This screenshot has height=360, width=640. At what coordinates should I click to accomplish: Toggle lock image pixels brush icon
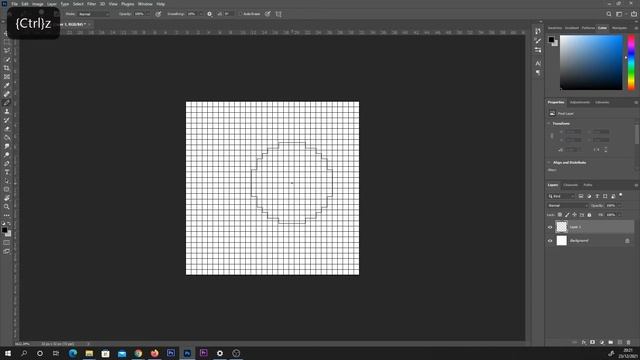pos(567,215)
